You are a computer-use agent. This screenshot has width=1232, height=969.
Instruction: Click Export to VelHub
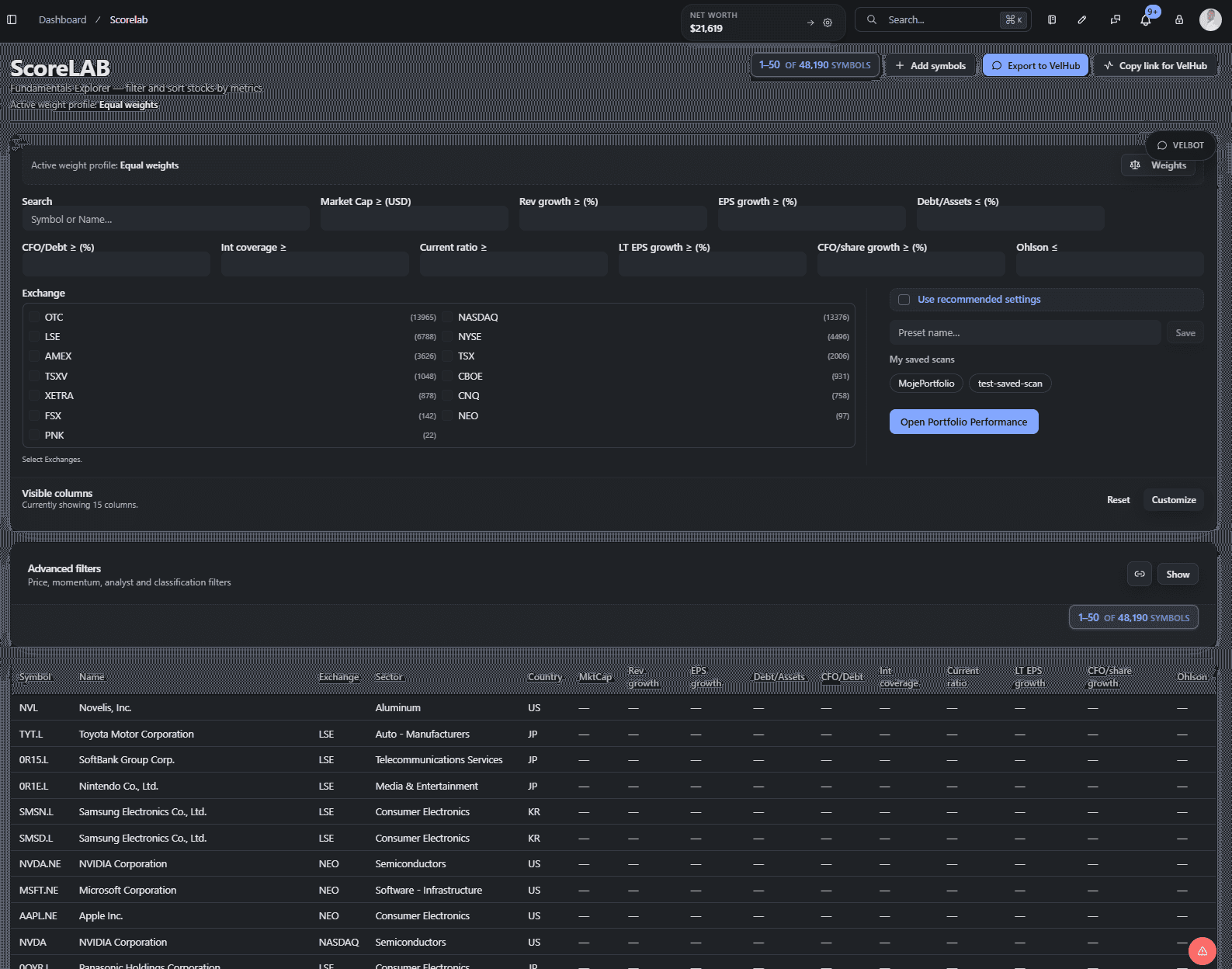pos(1036,66)
